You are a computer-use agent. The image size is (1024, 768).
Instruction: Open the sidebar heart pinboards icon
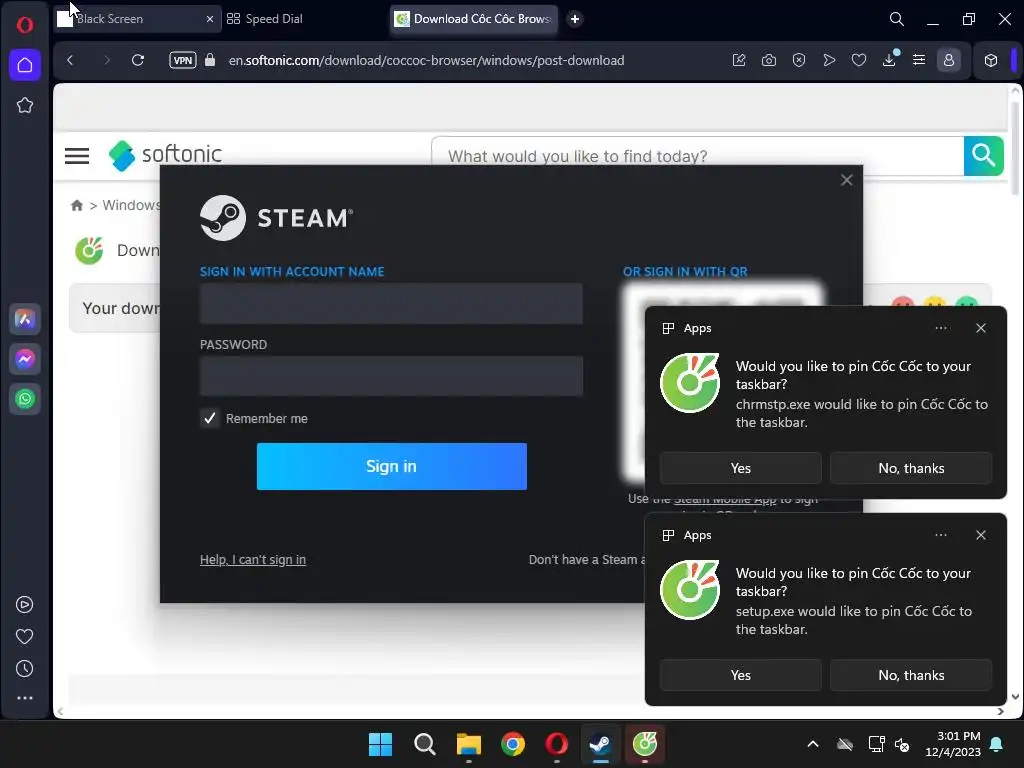[25, 637]
